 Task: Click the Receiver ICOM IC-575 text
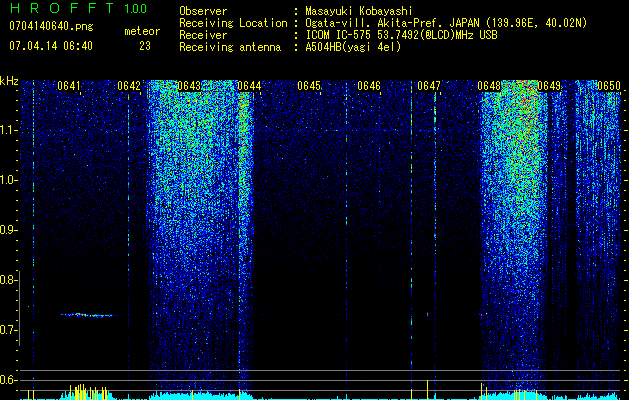click(x=402, y=35)
